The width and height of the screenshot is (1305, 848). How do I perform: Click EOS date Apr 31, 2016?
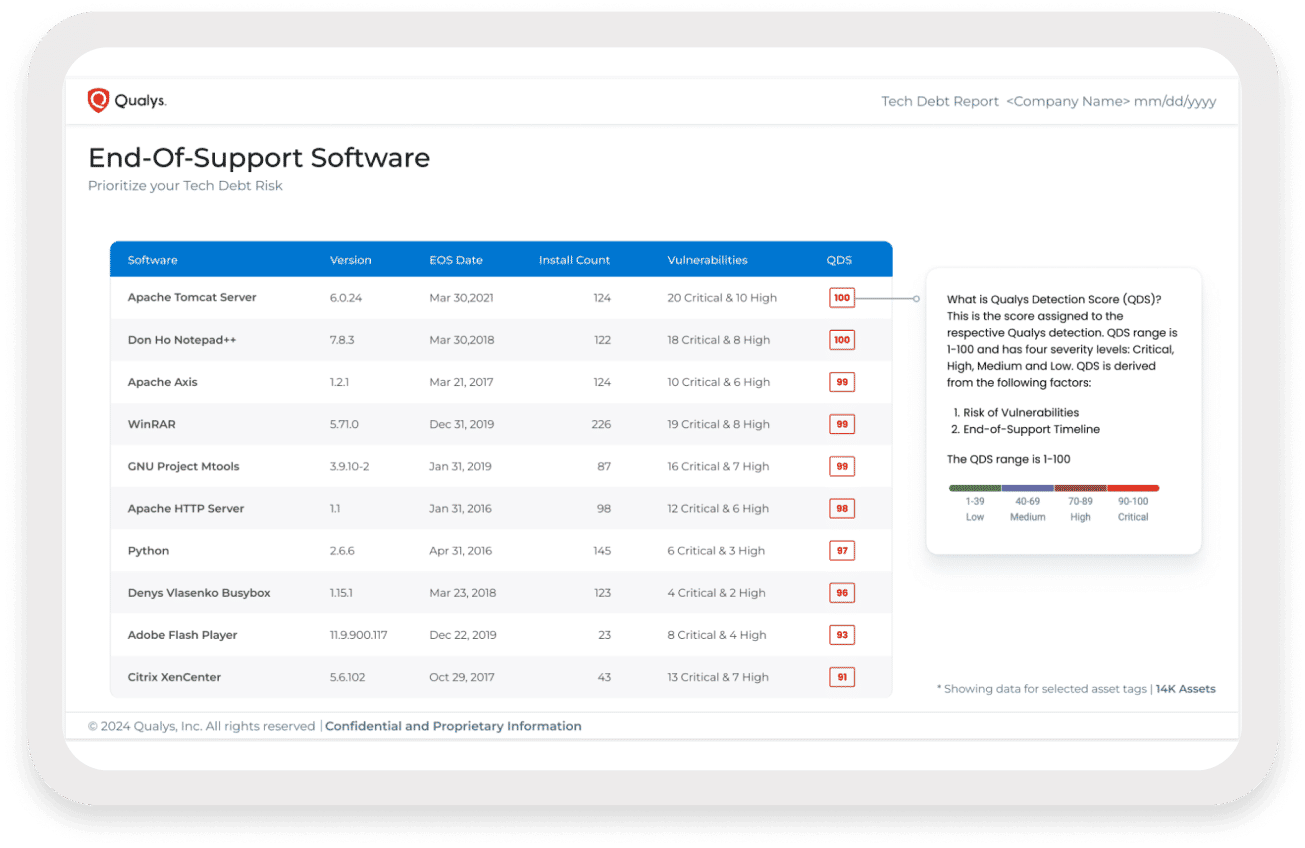point(460,551)
